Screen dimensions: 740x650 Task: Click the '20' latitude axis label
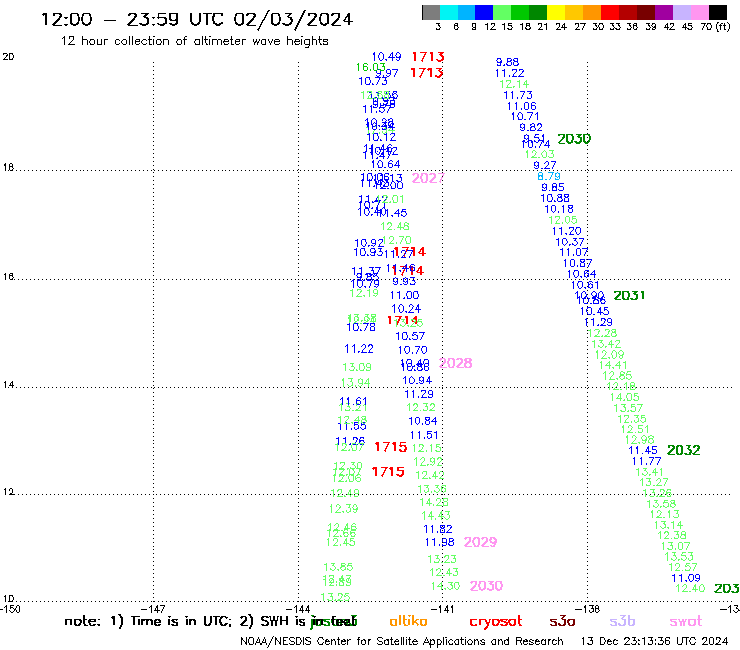point(8,57)
